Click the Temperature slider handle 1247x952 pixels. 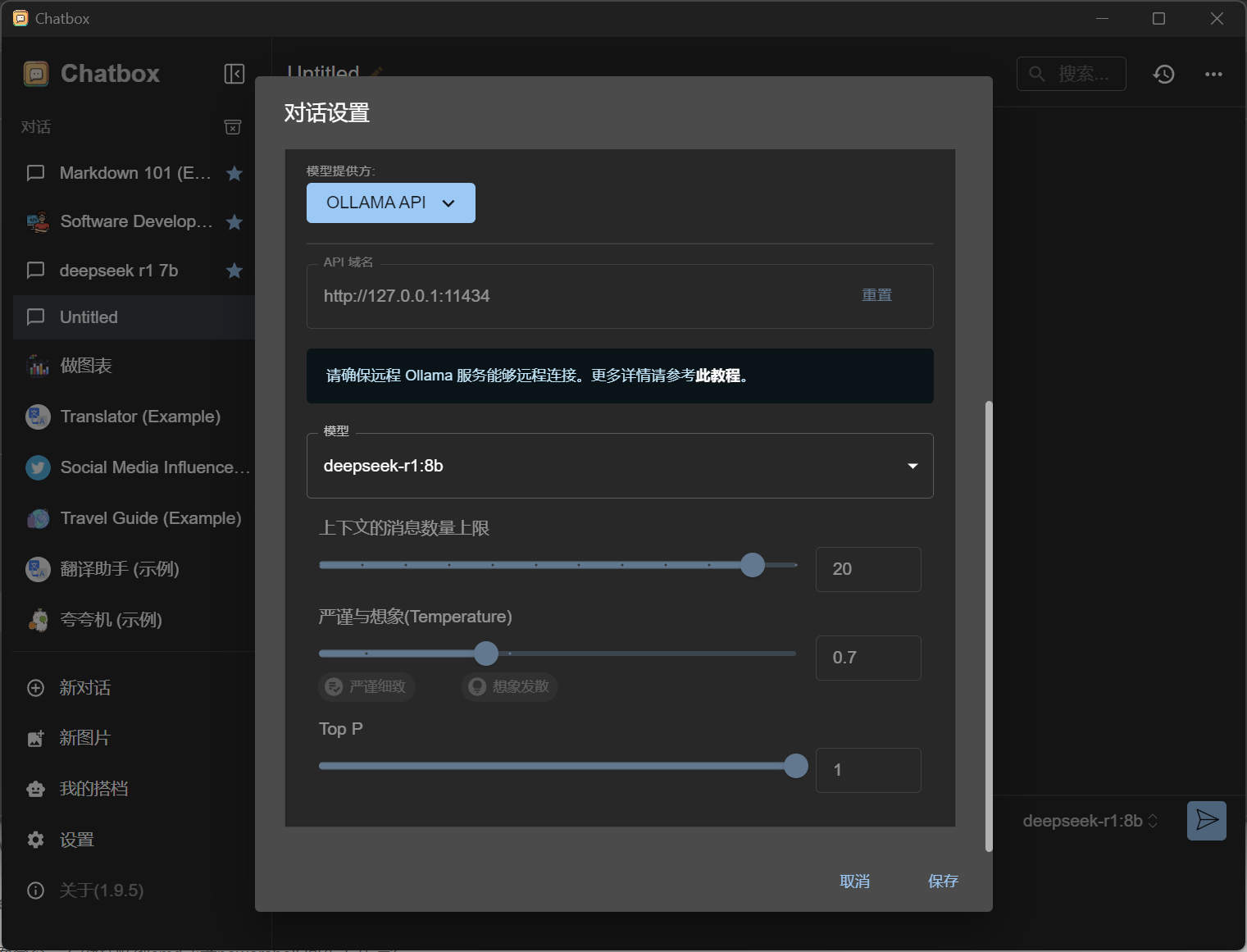coord(486,654)
